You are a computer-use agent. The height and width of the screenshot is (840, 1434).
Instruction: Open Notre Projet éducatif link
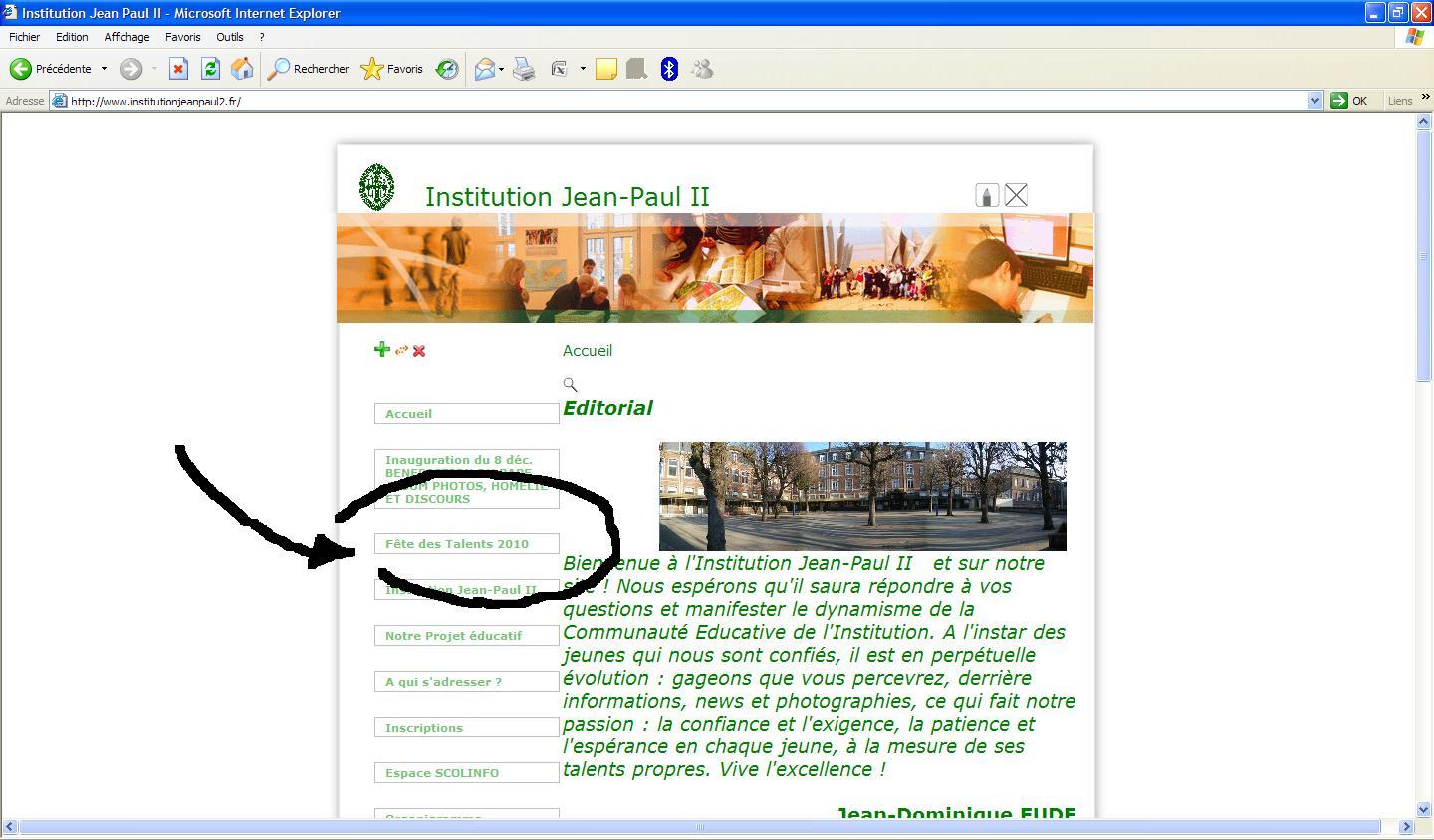coord(466,636)
